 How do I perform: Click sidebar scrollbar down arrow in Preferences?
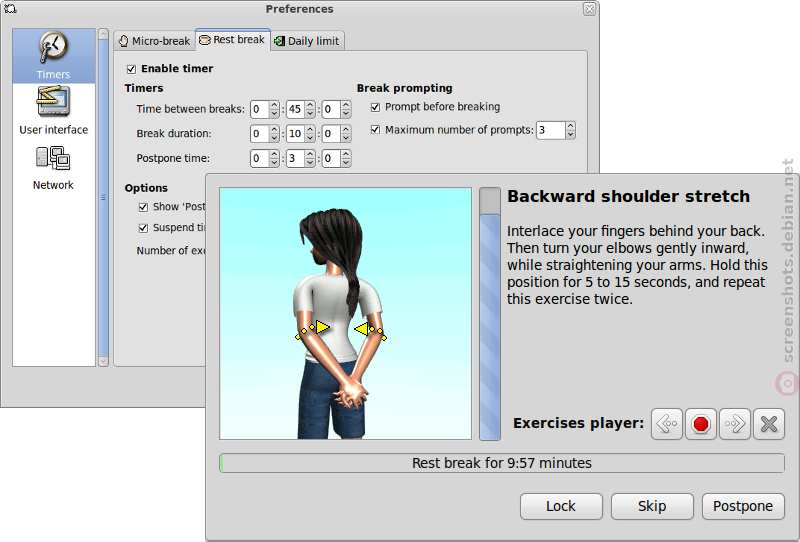[x=103, y=361]
